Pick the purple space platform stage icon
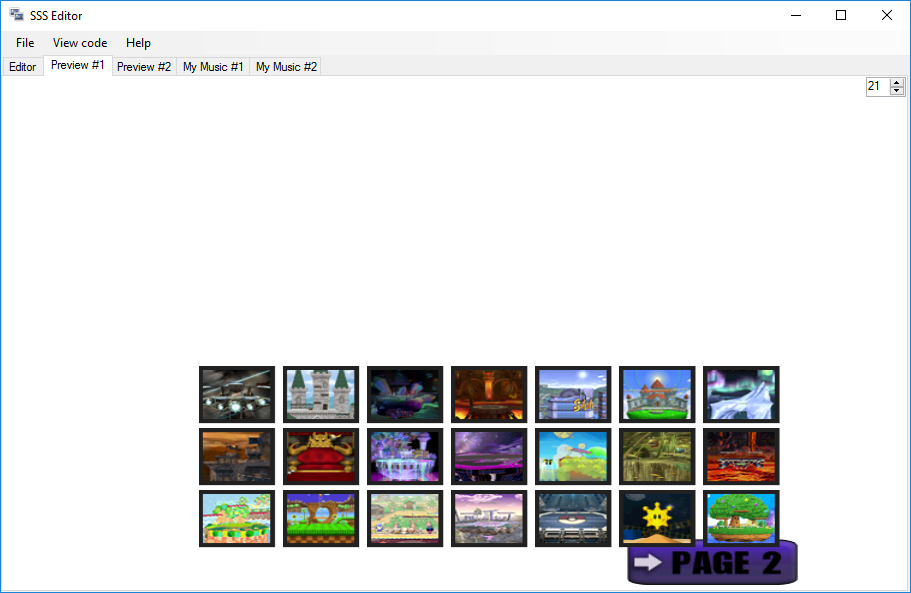The width and height of the screenshot is (911, 593). click(489, 457)
